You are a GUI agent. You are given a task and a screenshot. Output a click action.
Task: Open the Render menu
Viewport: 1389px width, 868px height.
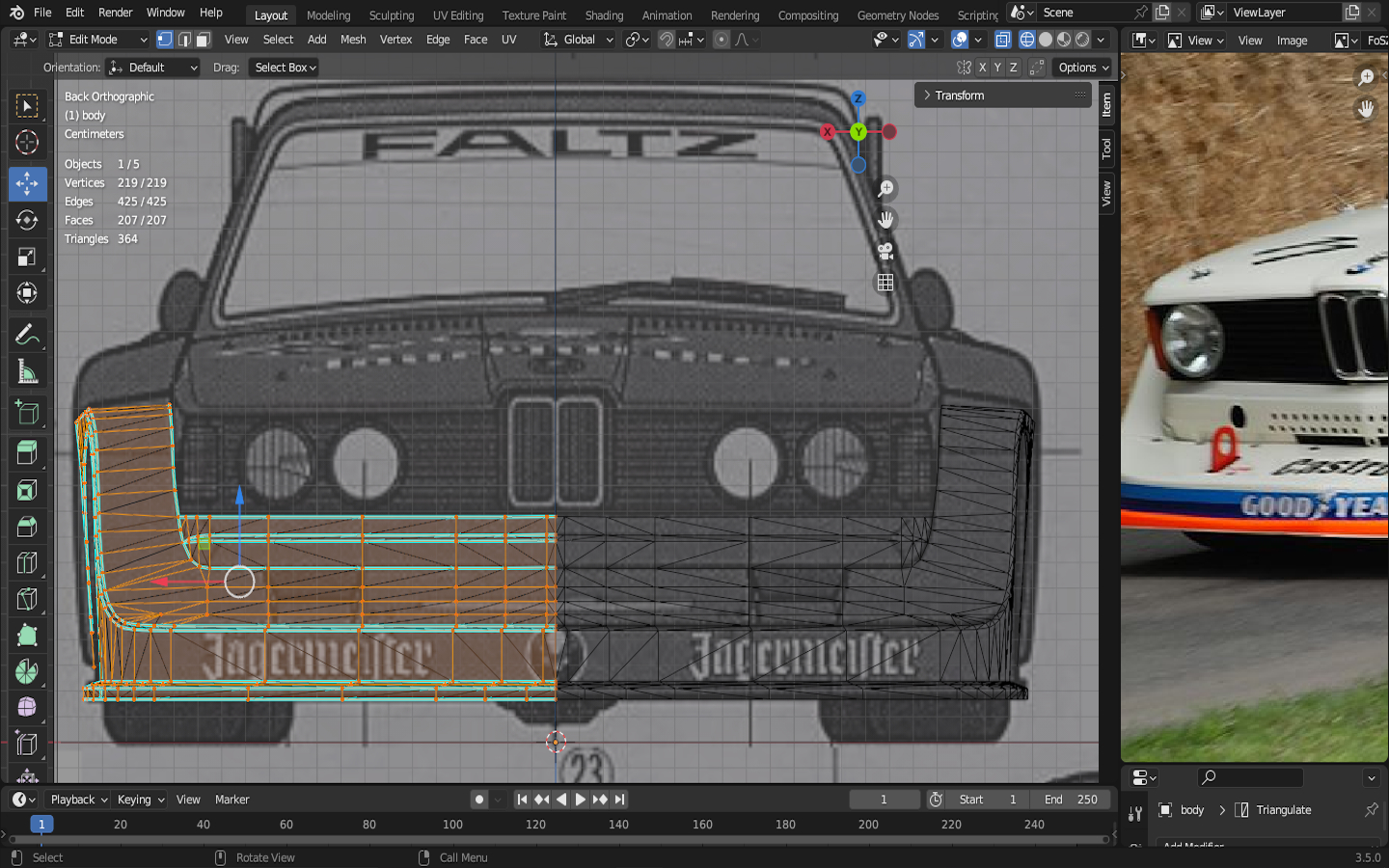click(x=116, y=13)
